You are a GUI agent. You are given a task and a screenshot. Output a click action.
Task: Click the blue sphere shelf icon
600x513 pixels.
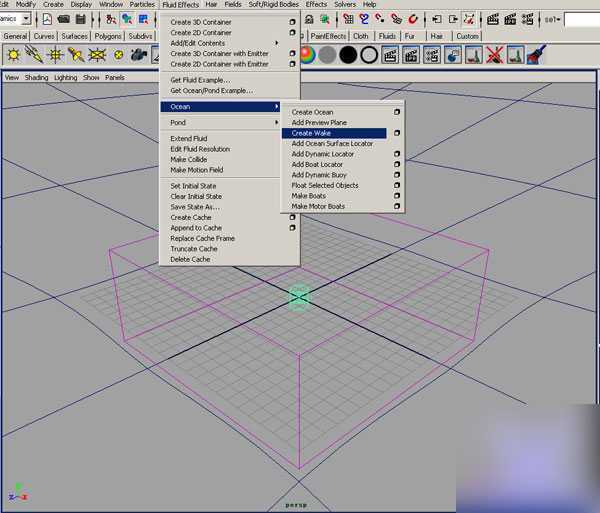pyautogui.click(x=453, y=55)
